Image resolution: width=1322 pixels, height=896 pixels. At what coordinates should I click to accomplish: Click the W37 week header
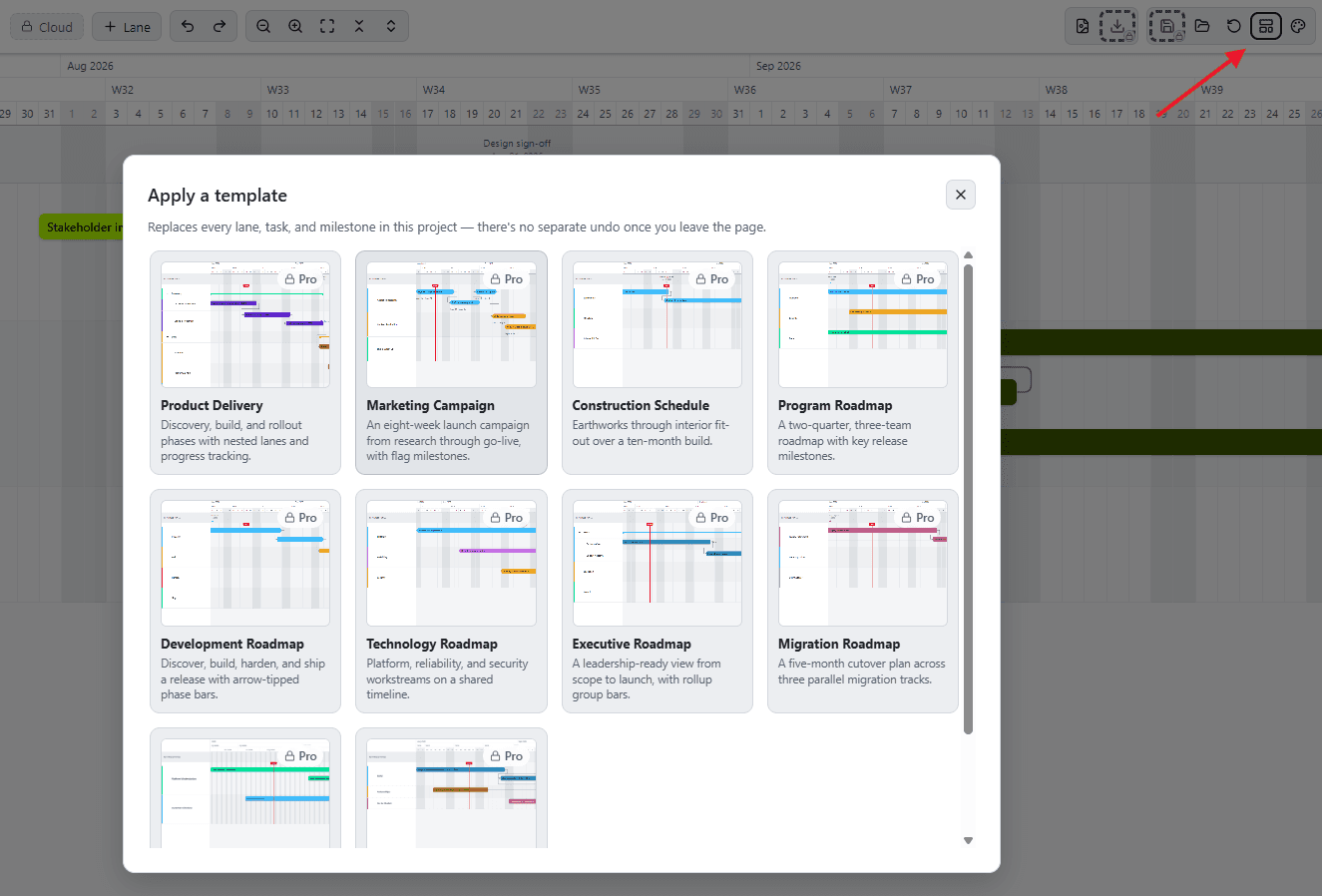pos(900,90)
